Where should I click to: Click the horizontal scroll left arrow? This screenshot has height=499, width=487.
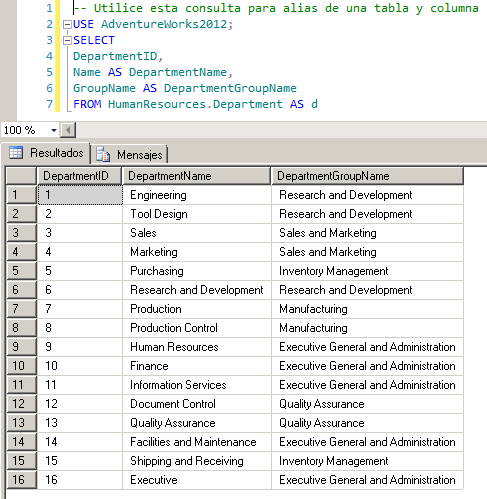(68, 130)
